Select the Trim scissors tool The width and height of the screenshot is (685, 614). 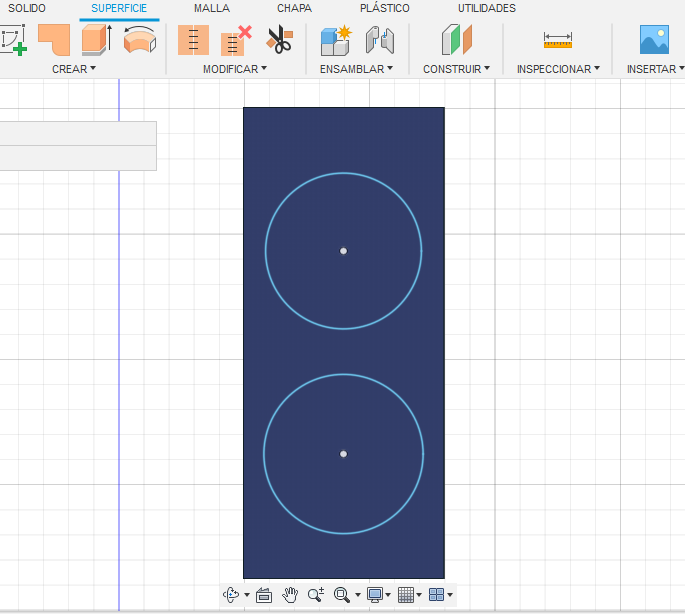280,40
